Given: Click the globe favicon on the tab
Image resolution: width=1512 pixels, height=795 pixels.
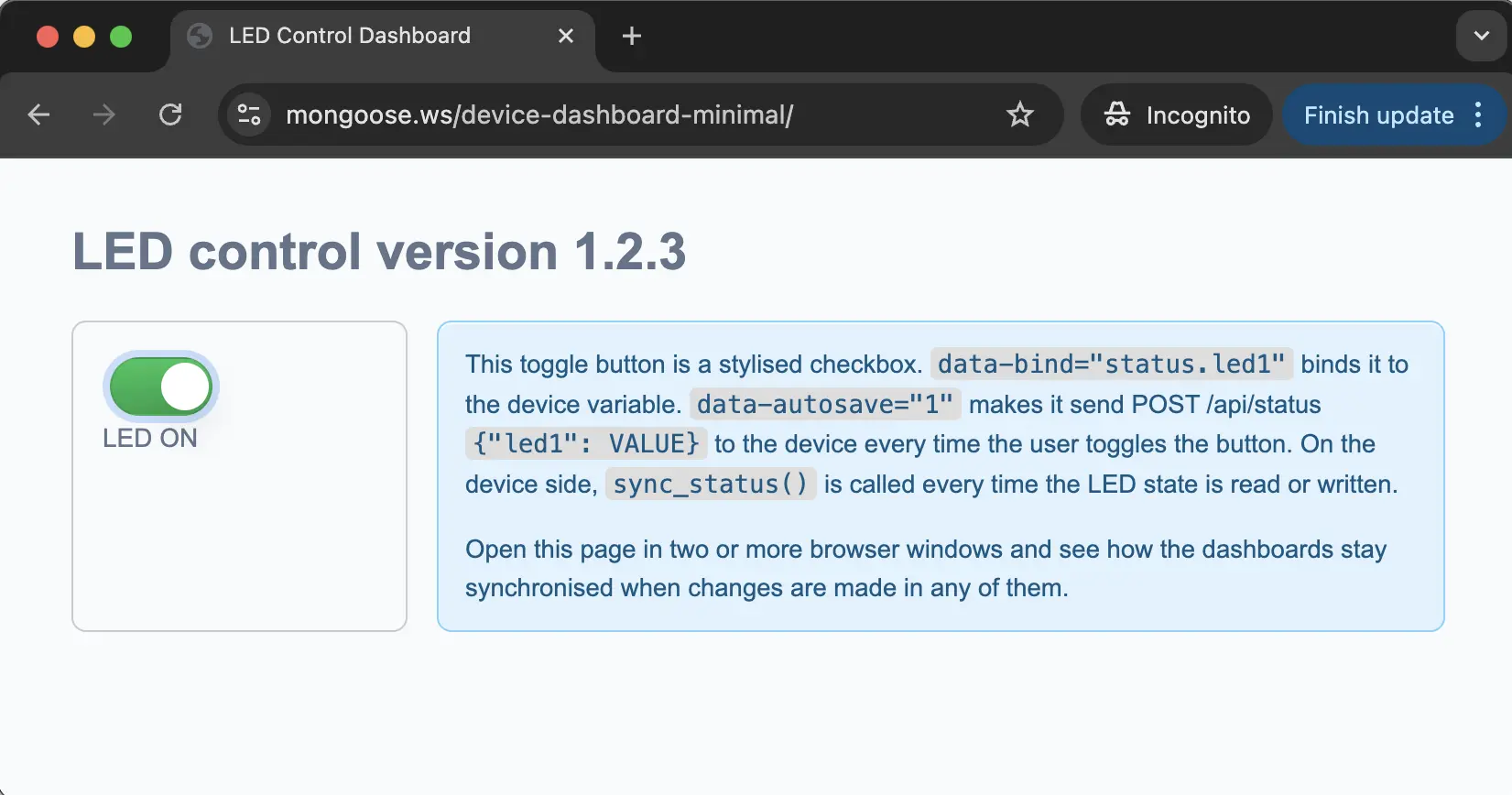Looking at the screenshot, I should coord(200,36).
